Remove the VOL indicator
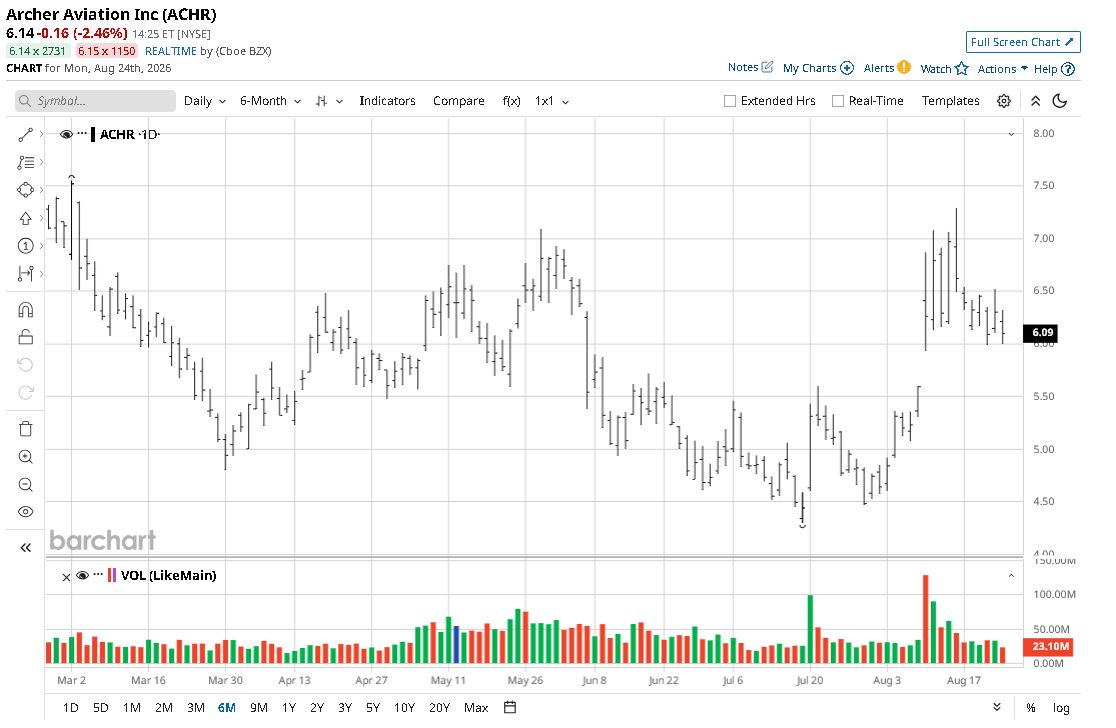The width and height of the screenshot is (1116, 728). (66, 577)
